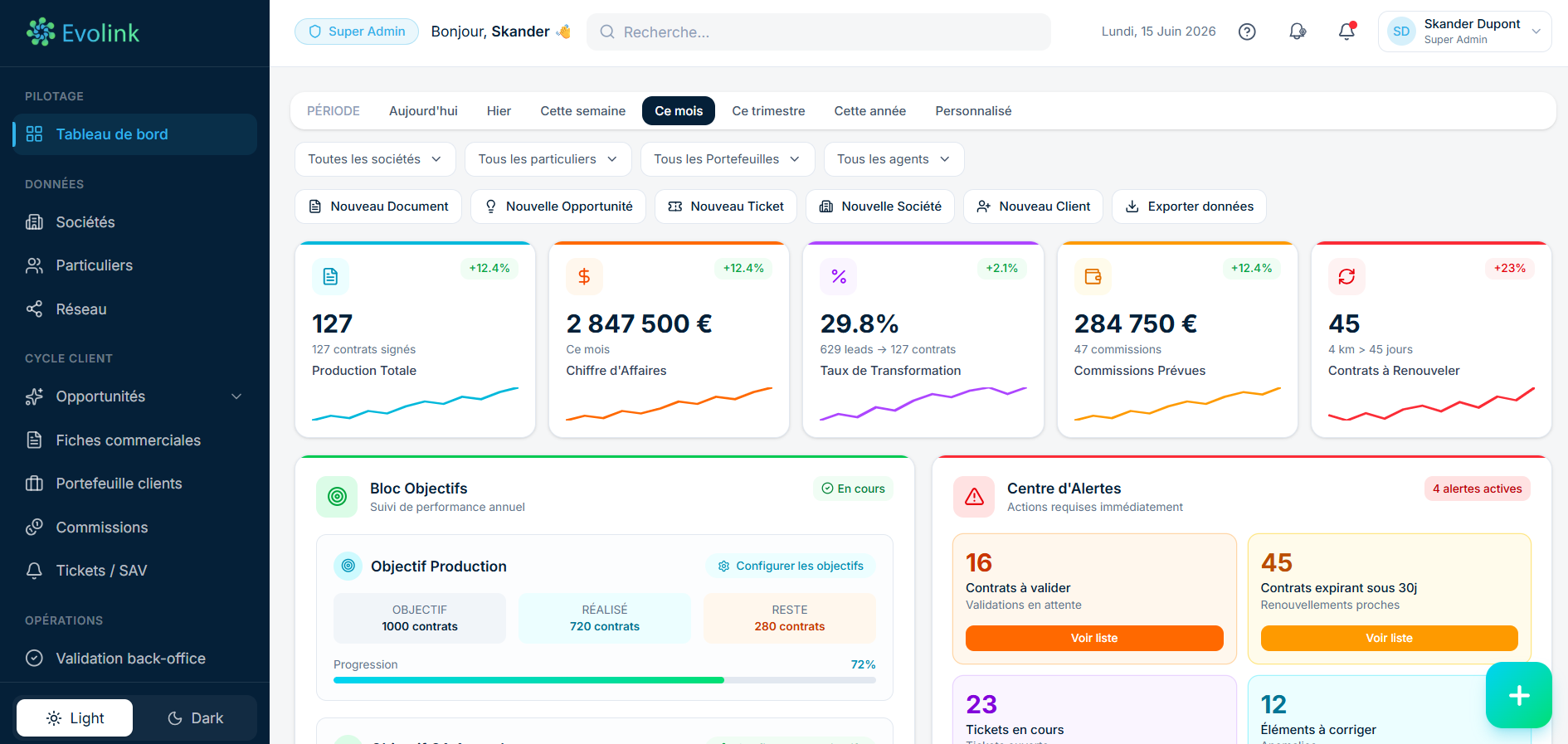Click the 23 Tickets en cours card
The width and height of the screenshot is (1568, 744).
(x=1094, y=710)
